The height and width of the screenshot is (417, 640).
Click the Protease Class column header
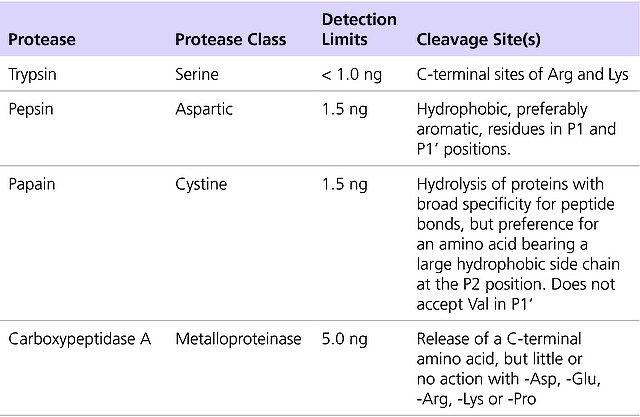(230, 40)
